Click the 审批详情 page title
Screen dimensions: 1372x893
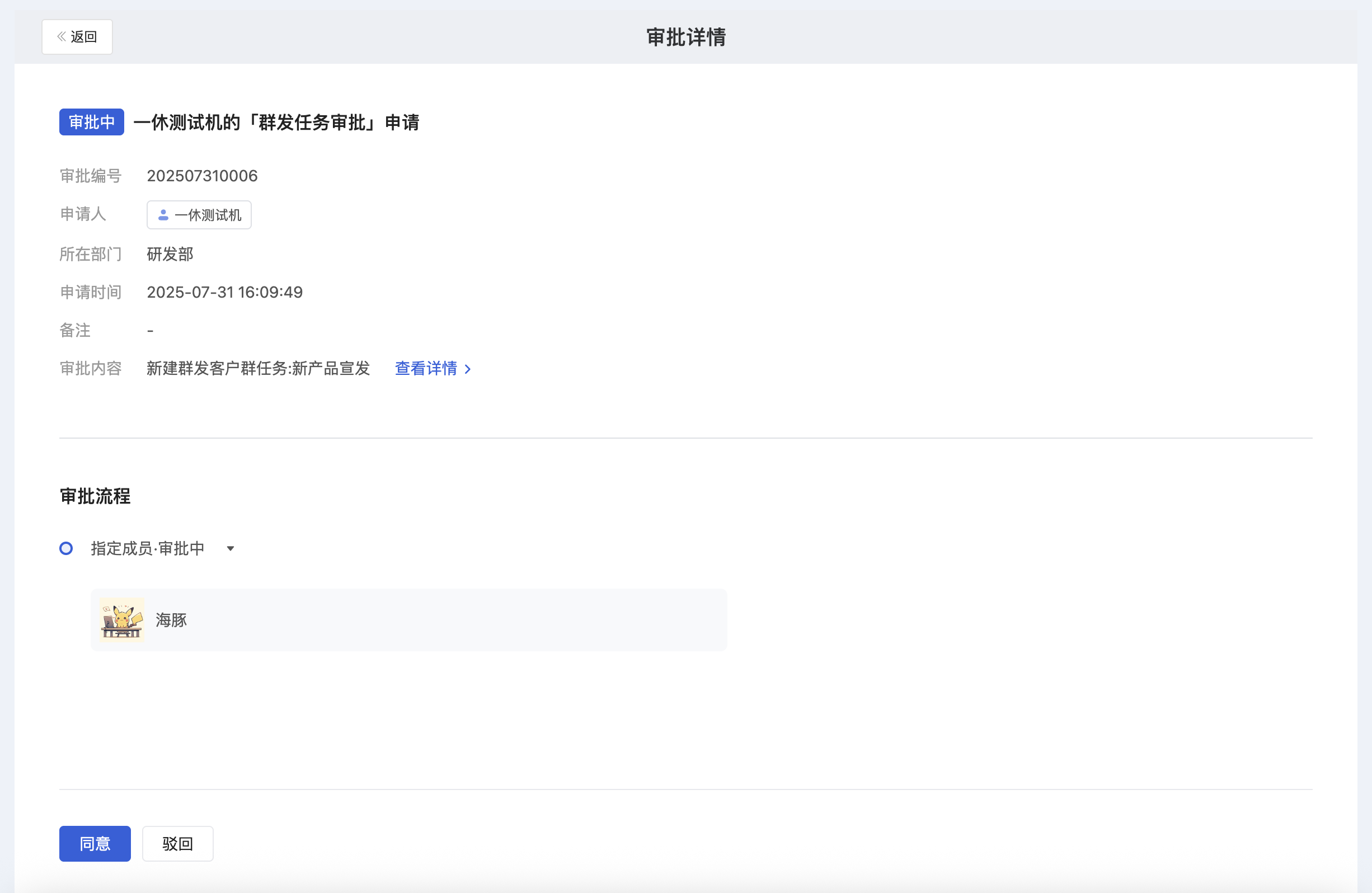pos(686,37)
